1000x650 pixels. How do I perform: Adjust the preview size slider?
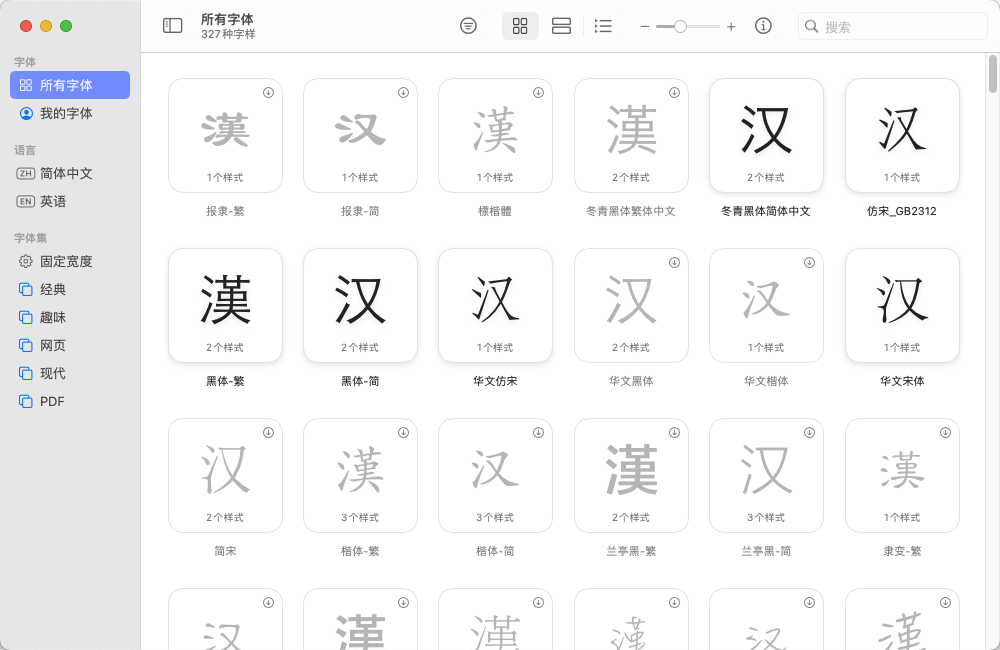click(x=680, y=27)
